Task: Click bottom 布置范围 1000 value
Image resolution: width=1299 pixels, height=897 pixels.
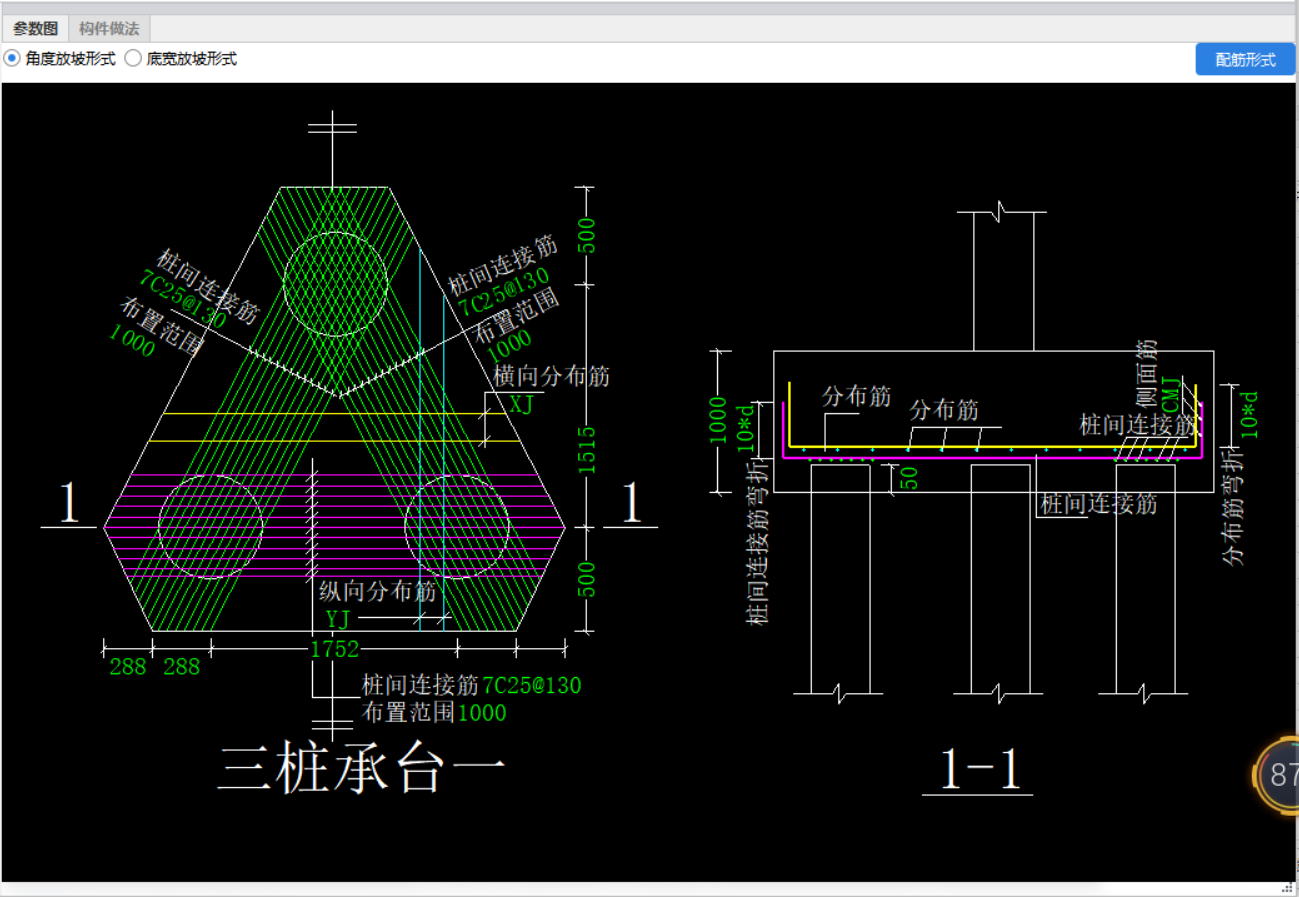Action: 481,713
